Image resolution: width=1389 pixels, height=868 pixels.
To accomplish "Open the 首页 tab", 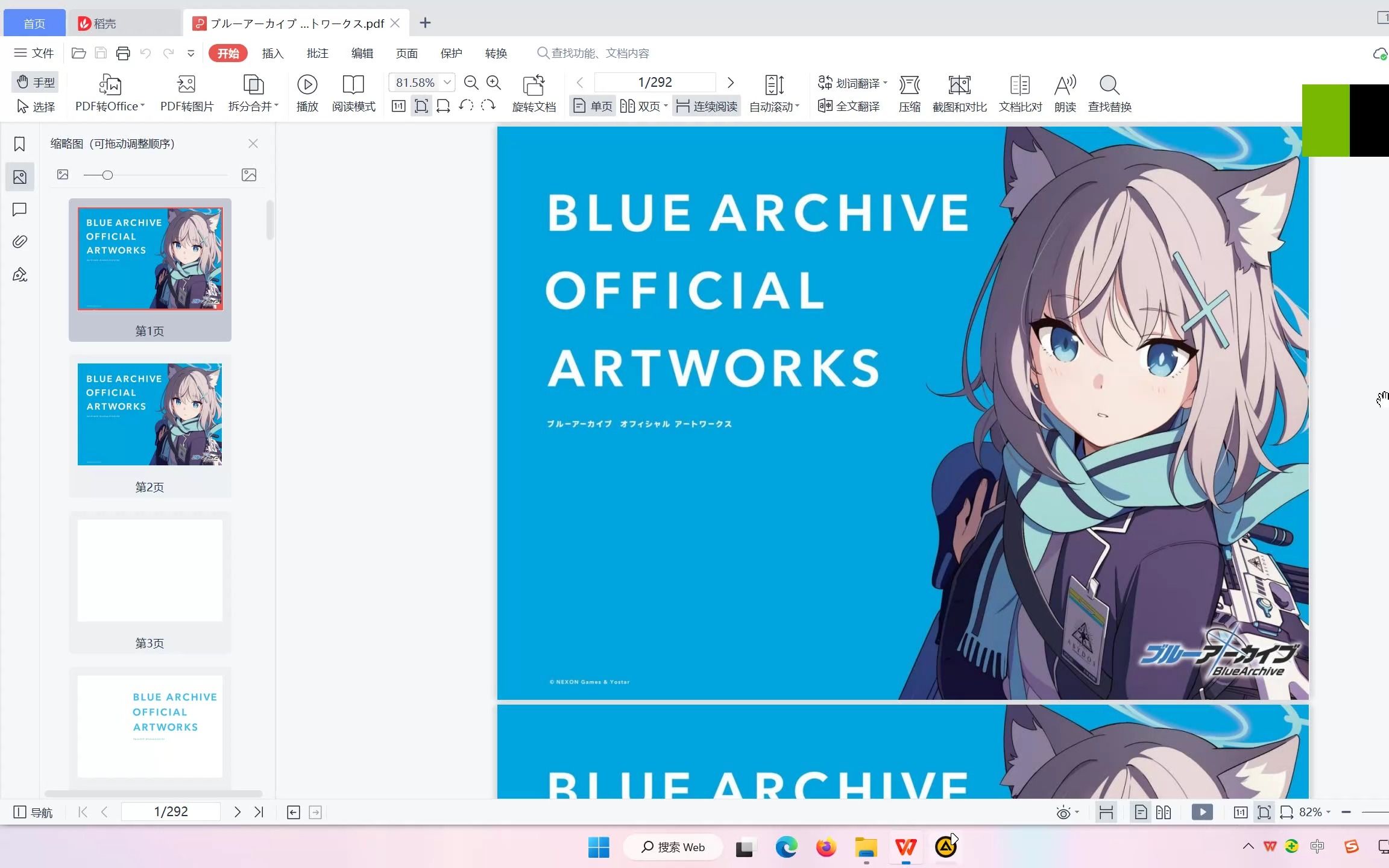I will tap(34, 23).
